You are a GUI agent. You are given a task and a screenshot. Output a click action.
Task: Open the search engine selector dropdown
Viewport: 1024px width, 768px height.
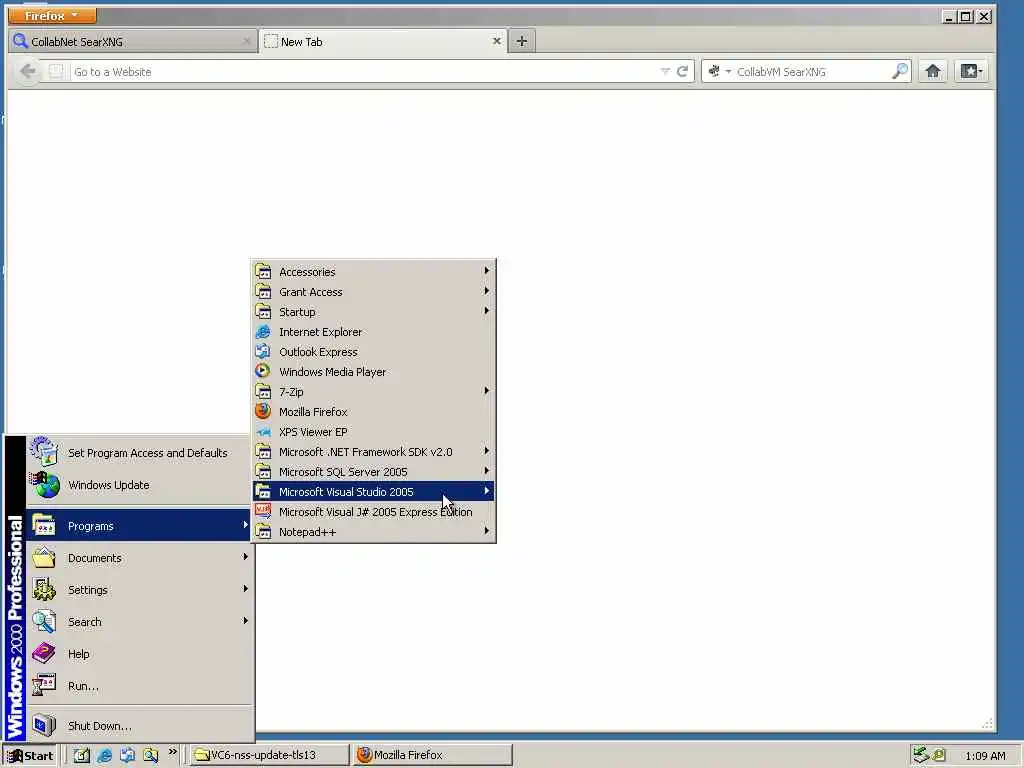coord(718,71)
